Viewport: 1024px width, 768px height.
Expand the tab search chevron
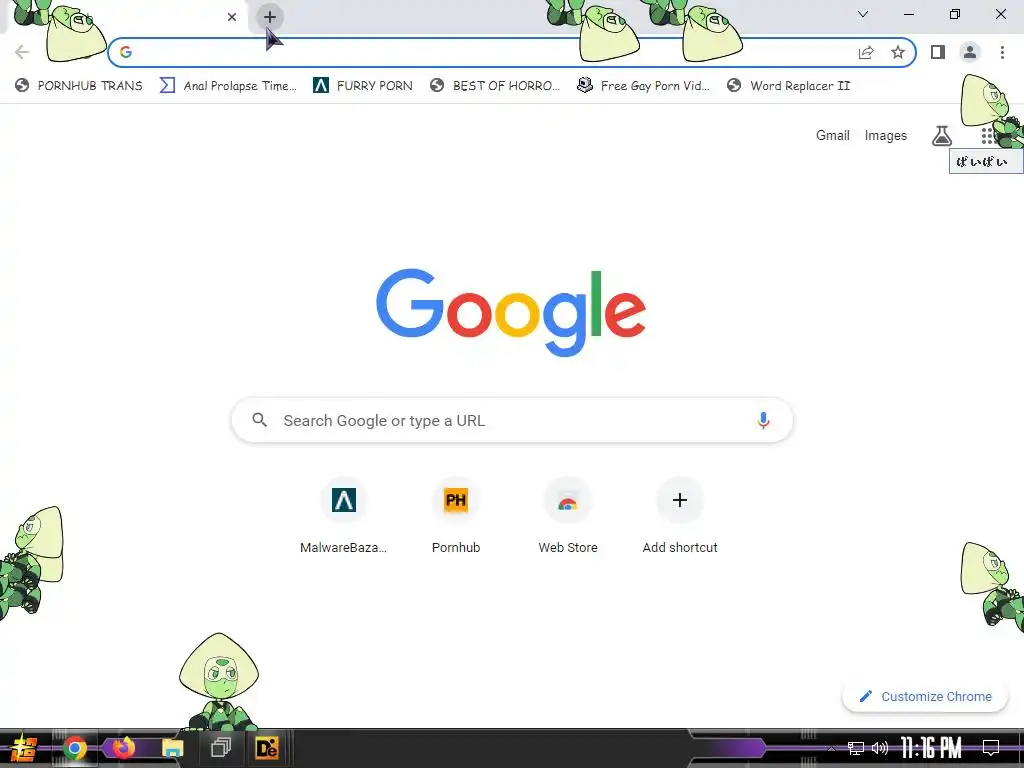point(863,14)
